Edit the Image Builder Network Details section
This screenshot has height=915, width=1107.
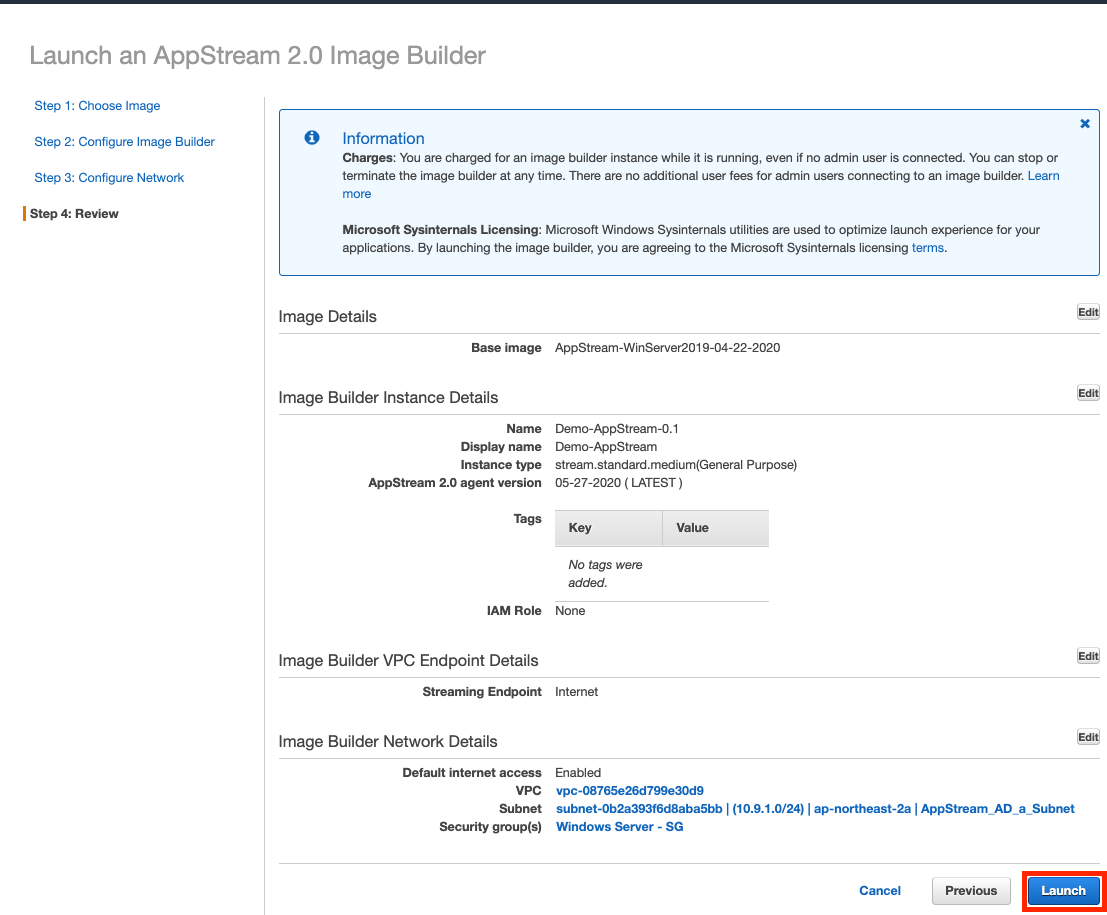point(1088,737)
